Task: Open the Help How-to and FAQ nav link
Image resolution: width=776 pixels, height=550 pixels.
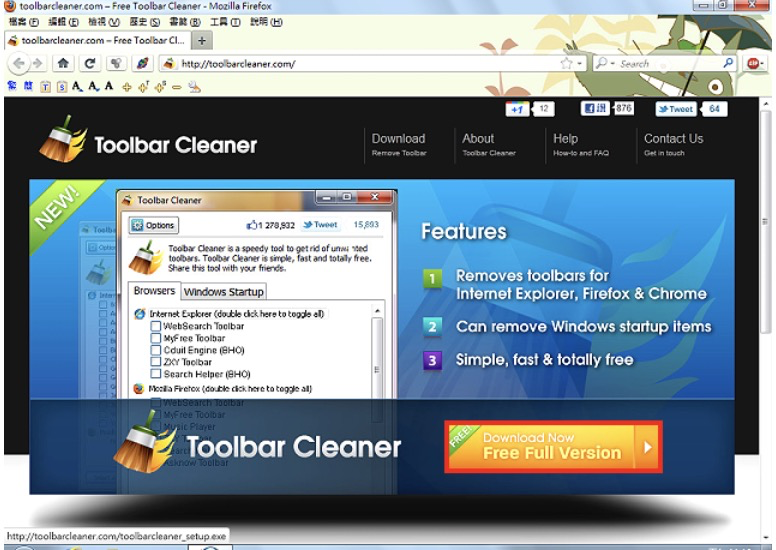Action: pos(581,144)
